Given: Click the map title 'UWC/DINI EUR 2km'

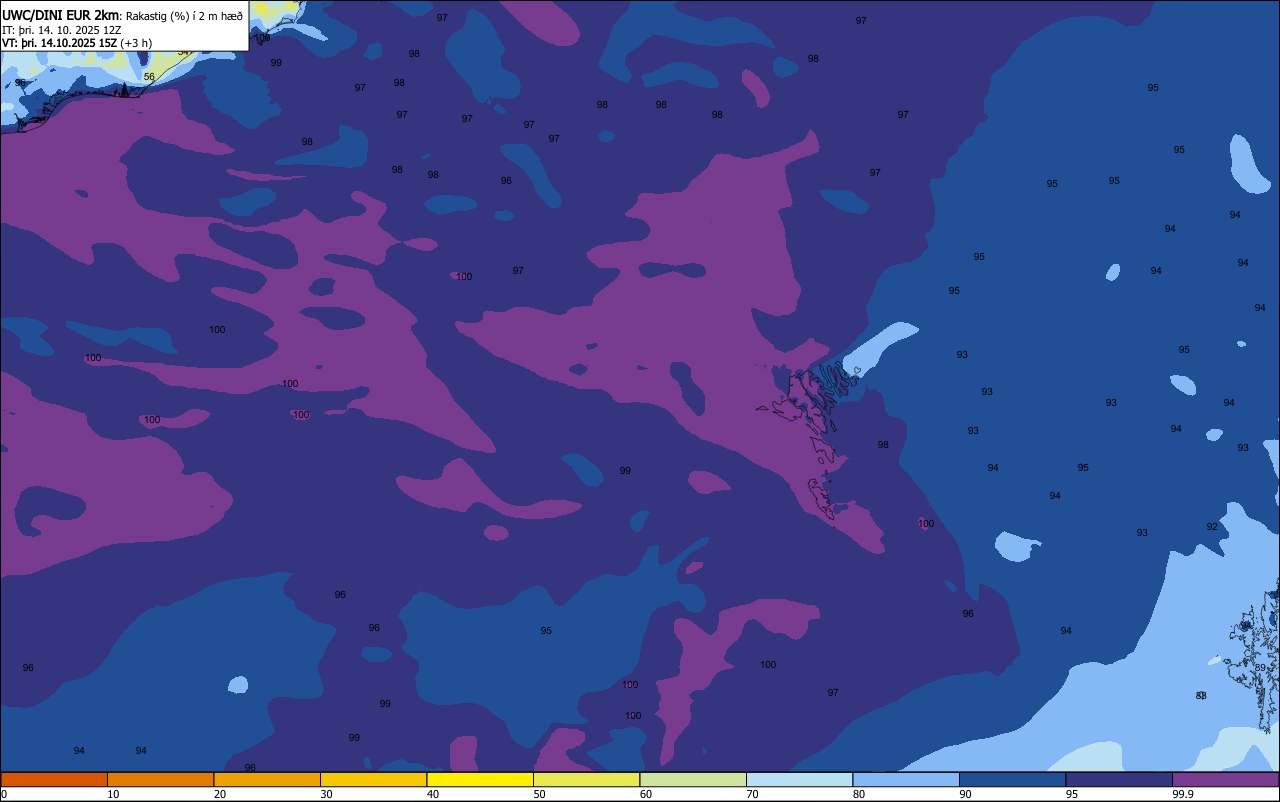Looking at the screenshot, I should tap(61, 14).
